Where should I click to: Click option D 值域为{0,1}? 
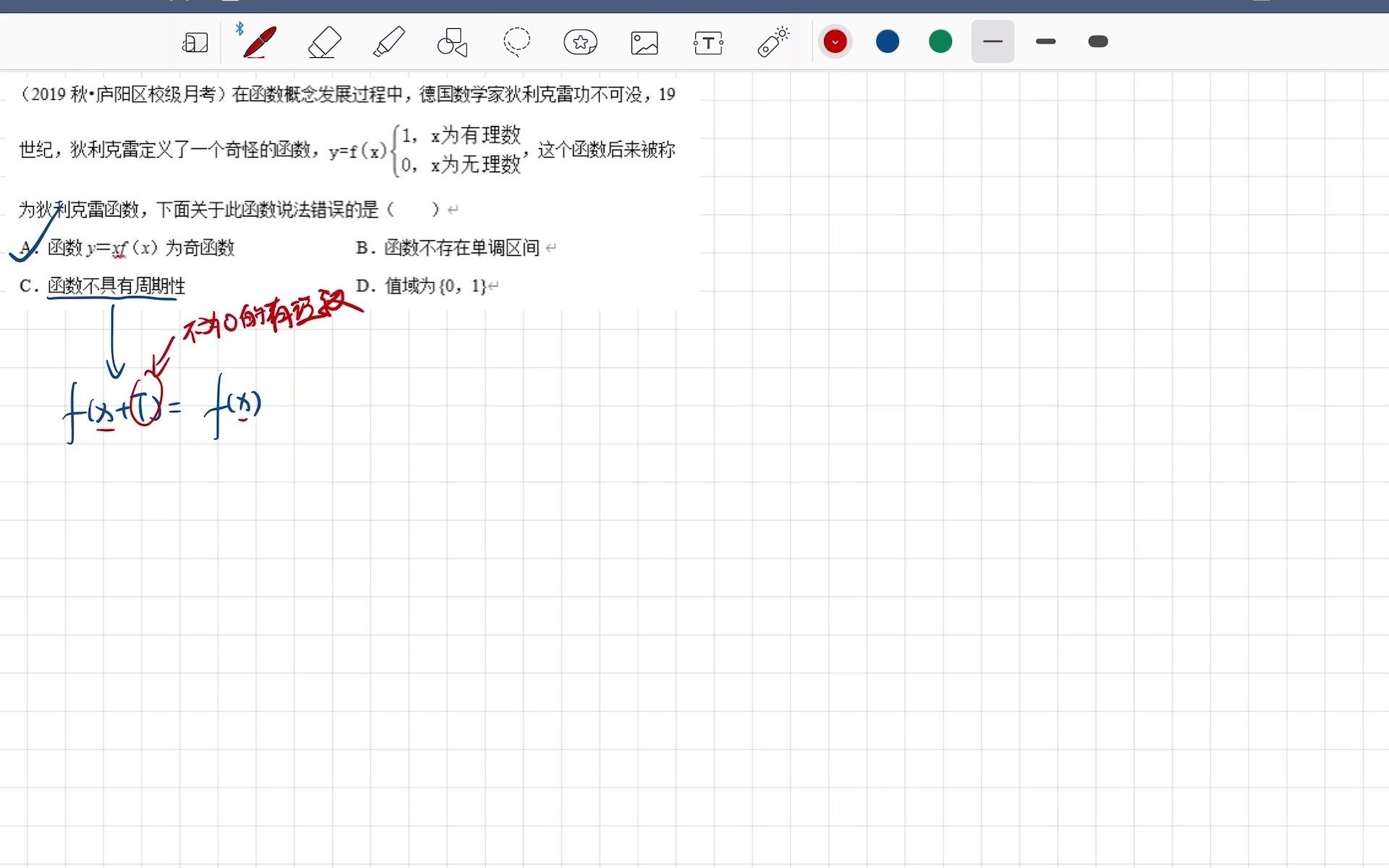[422, 286]
